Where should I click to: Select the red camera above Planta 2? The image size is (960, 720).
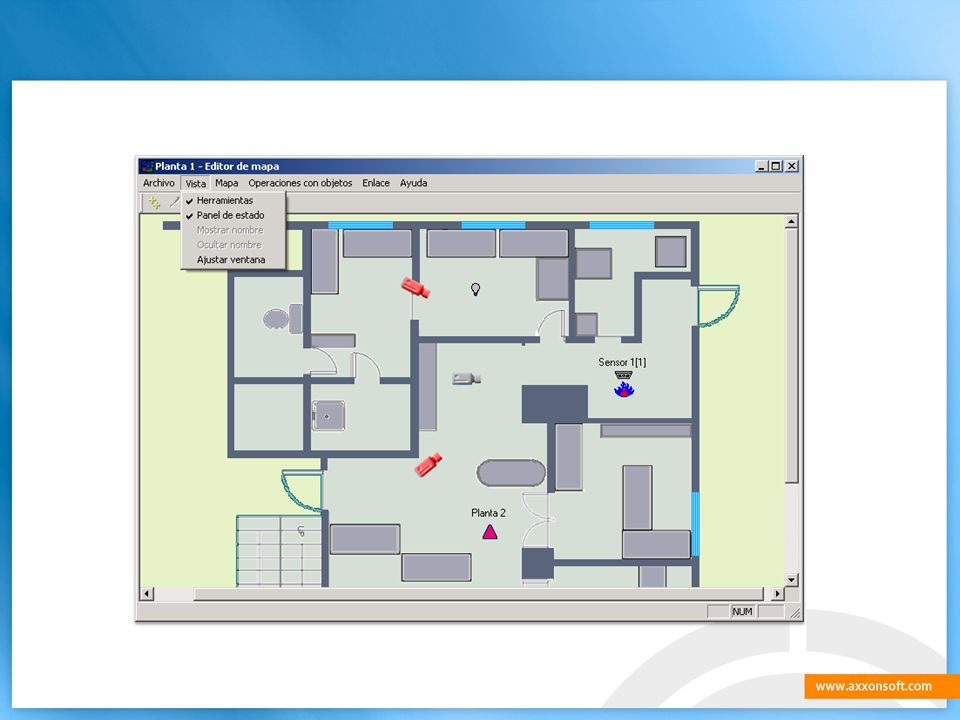pyautogui.click(x=429, y=465)
